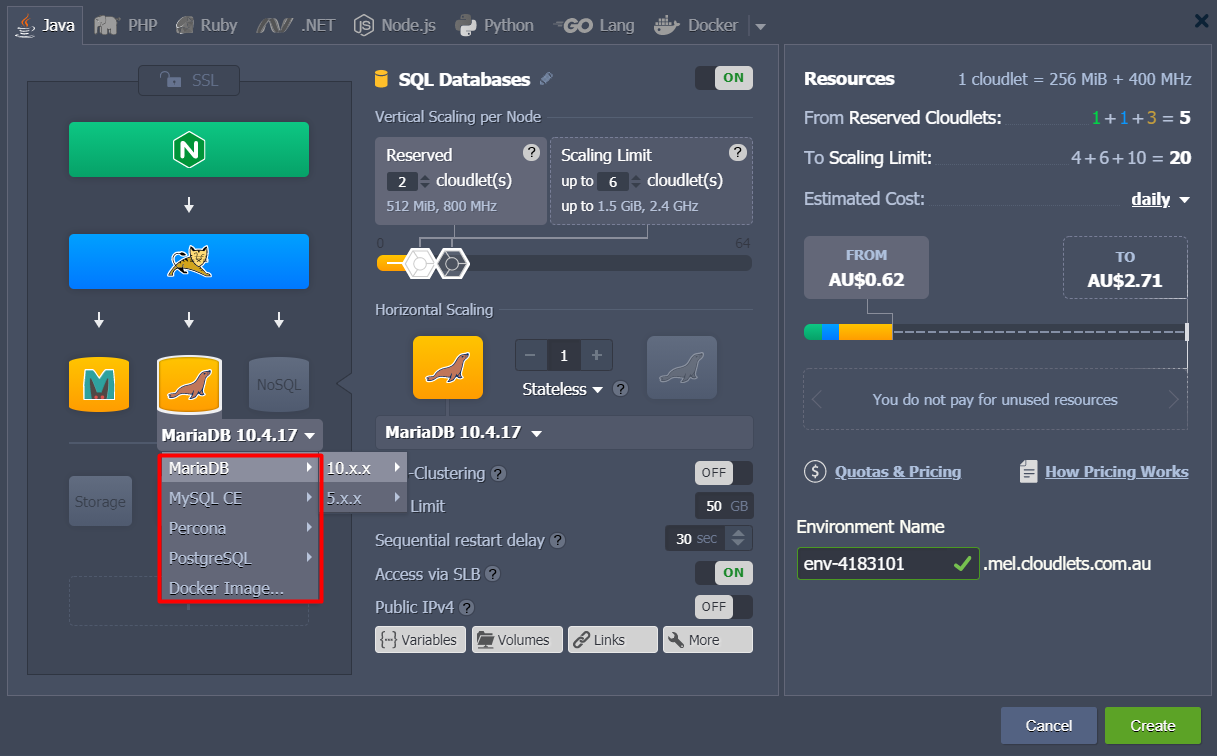This screenshot has width=1217, height=756.
Task: Open the Public IPv4 help icon
Action: (x=466, y=607)
